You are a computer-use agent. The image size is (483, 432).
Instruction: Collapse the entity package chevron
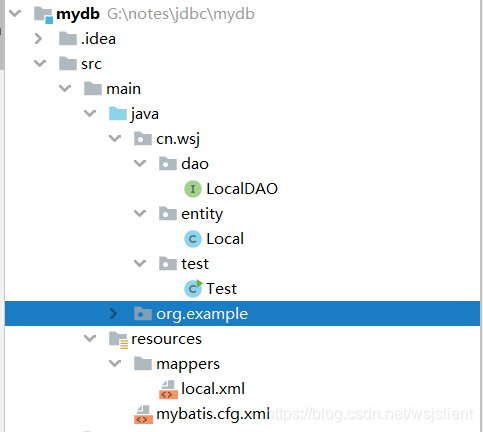point(140,214)
